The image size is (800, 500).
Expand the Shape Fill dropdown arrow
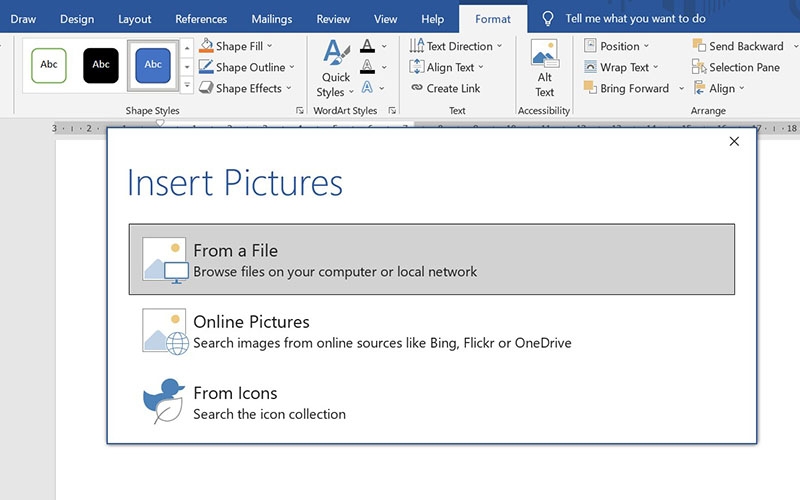tap(269, 46)
